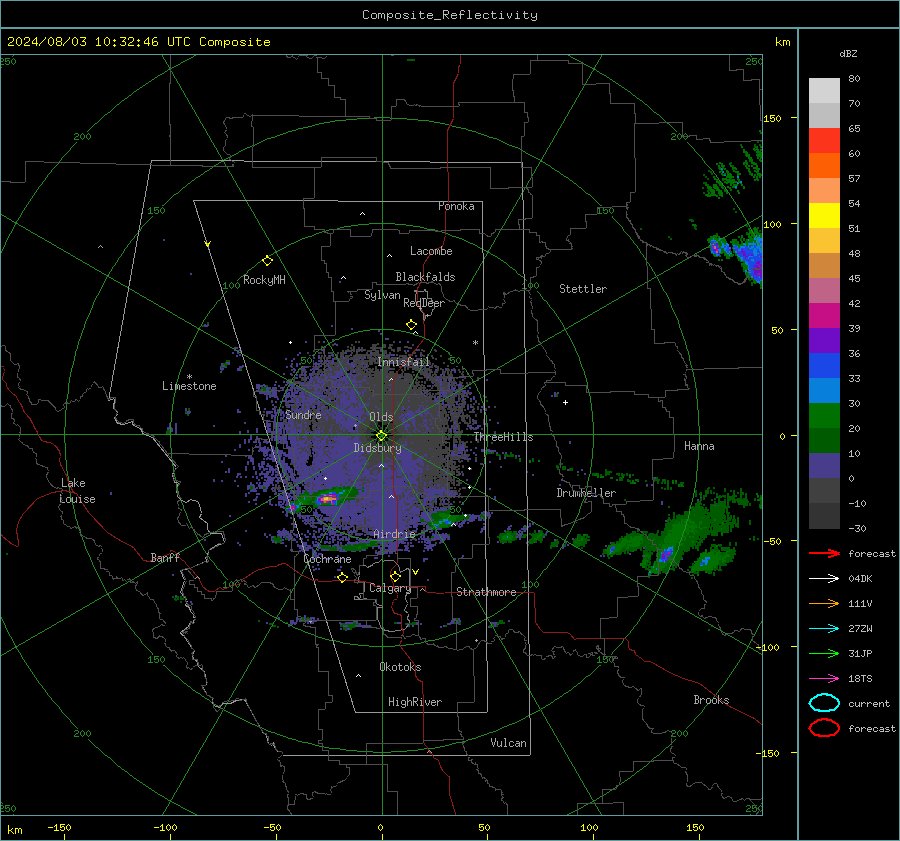
Task: Click the yellow diamond marker above Calgary
Action: [395, 576]
